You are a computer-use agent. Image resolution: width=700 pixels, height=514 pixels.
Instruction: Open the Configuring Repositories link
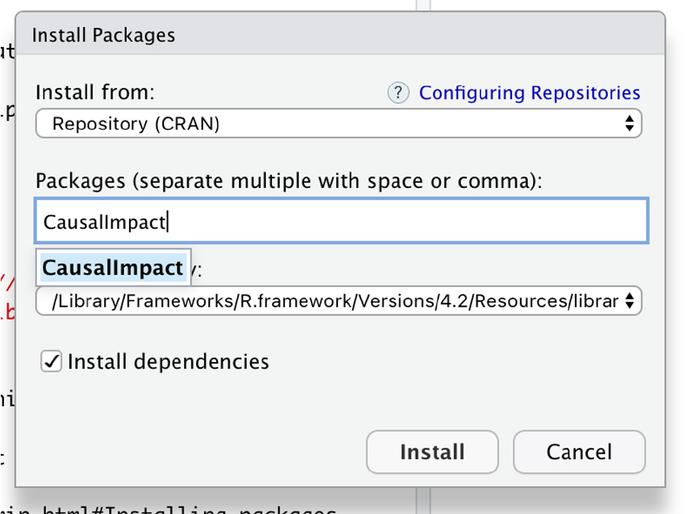coord(529,93)
